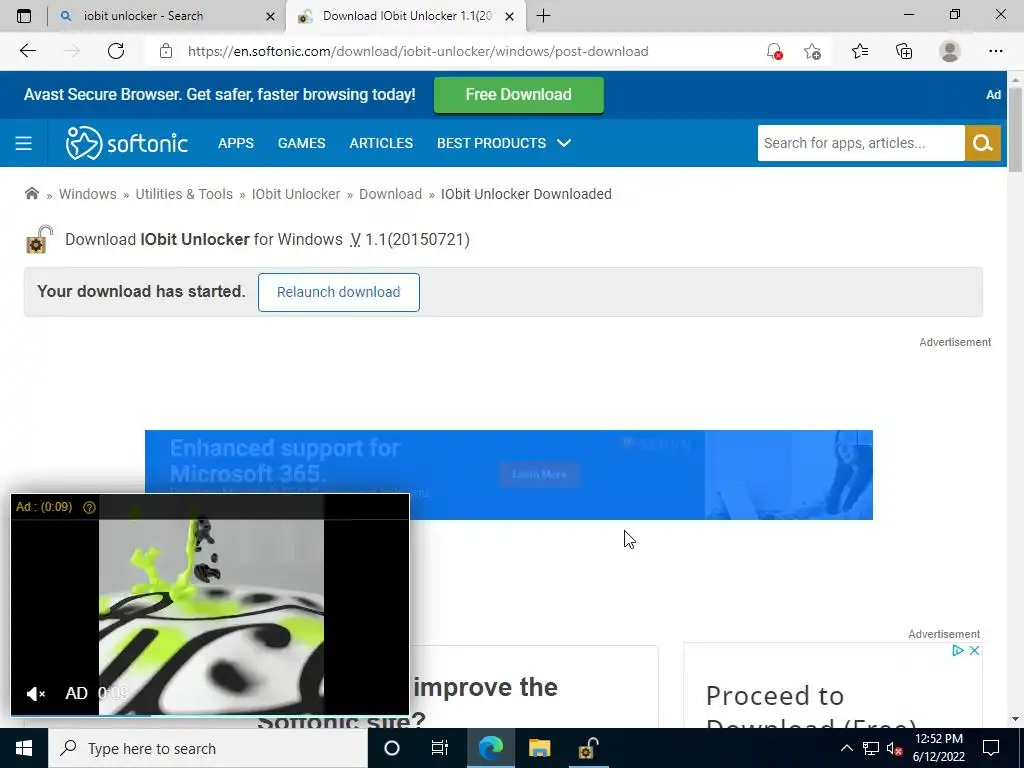
Task: Open the volume tray icon
Action: click(x=894, y=748)
